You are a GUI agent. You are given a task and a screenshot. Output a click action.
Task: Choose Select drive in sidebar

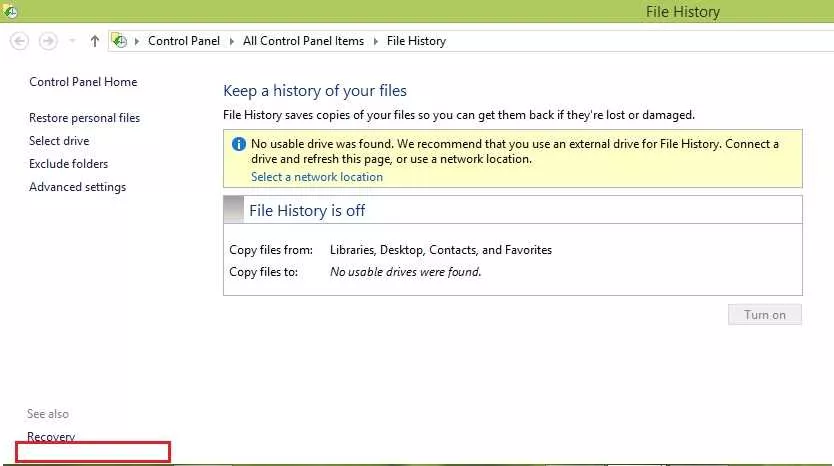pyautogui.click(x=59, y=141)
